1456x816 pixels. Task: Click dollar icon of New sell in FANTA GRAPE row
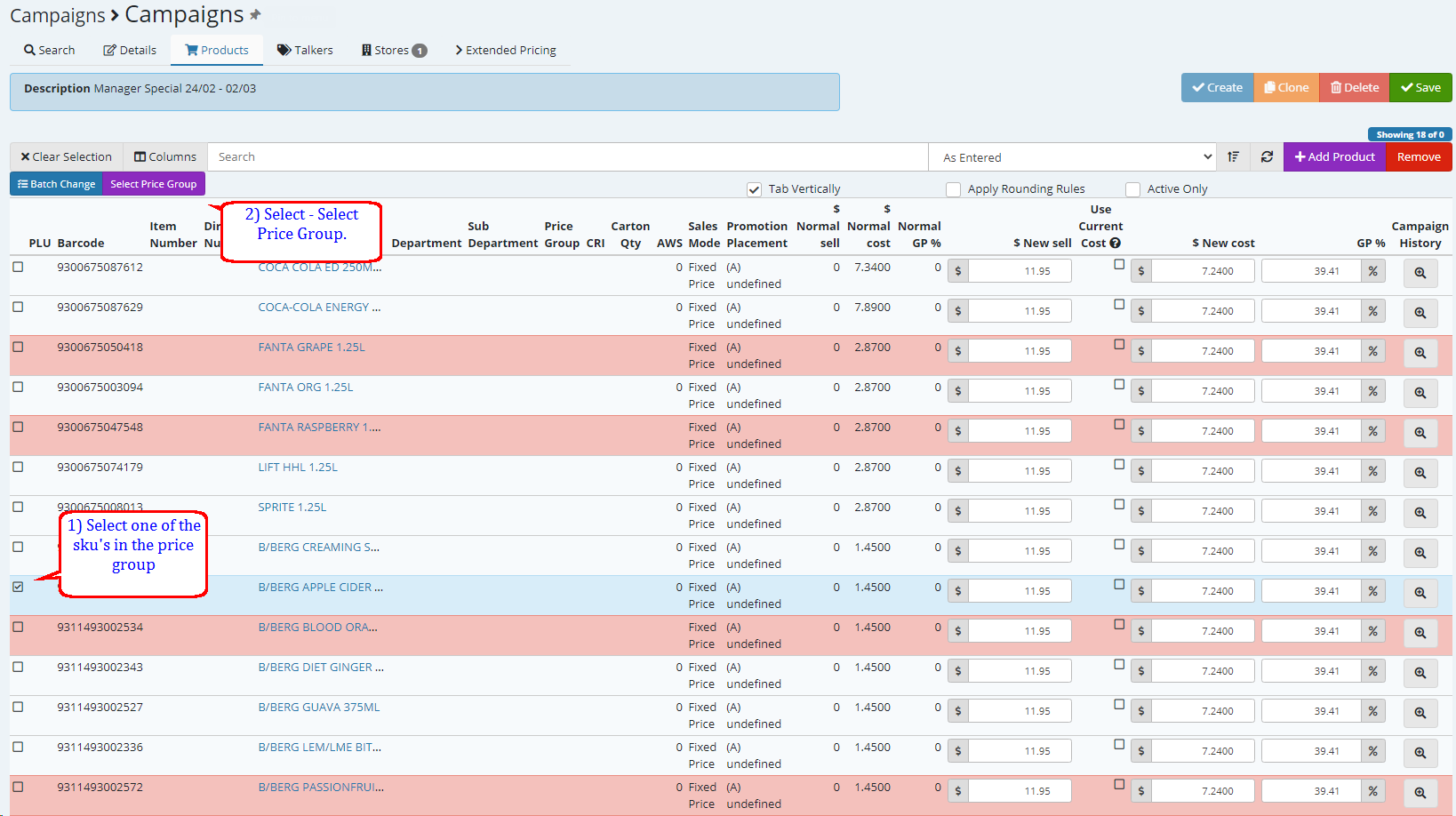click(957, 351)
